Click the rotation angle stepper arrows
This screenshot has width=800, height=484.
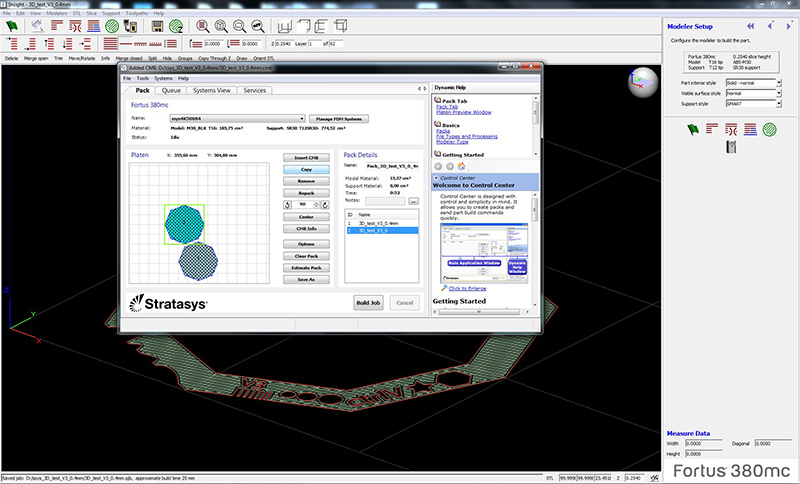coord(316,205)
